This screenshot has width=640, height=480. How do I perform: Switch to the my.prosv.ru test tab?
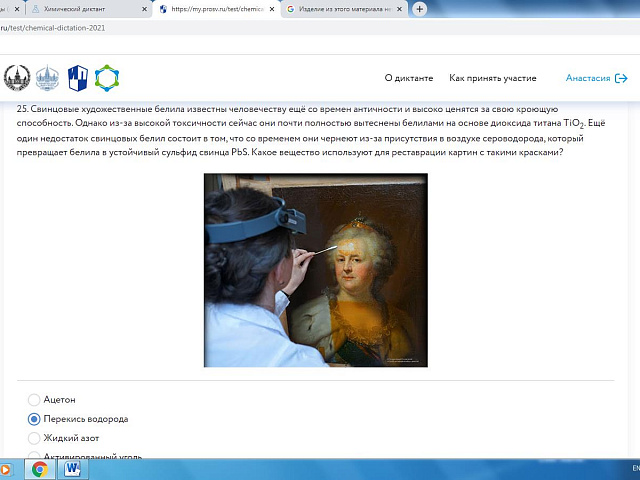pos(216,9)
